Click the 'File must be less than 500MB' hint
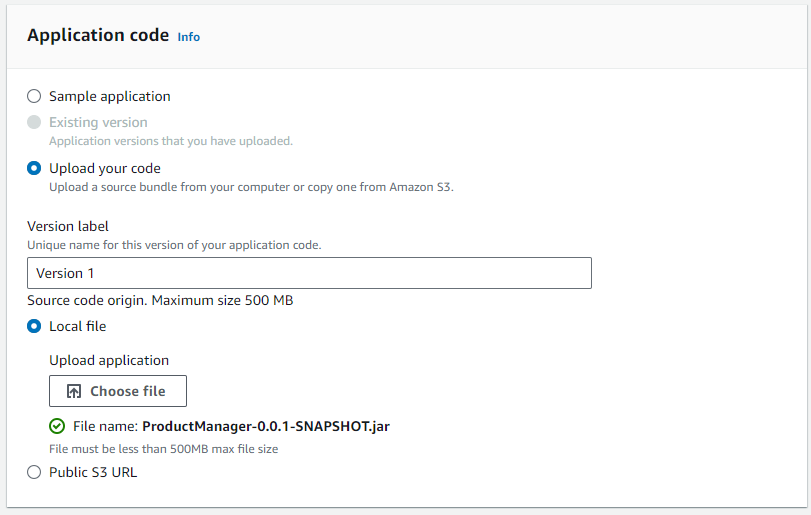The width and height of the screenshot is (811, 515). point(163,449)
